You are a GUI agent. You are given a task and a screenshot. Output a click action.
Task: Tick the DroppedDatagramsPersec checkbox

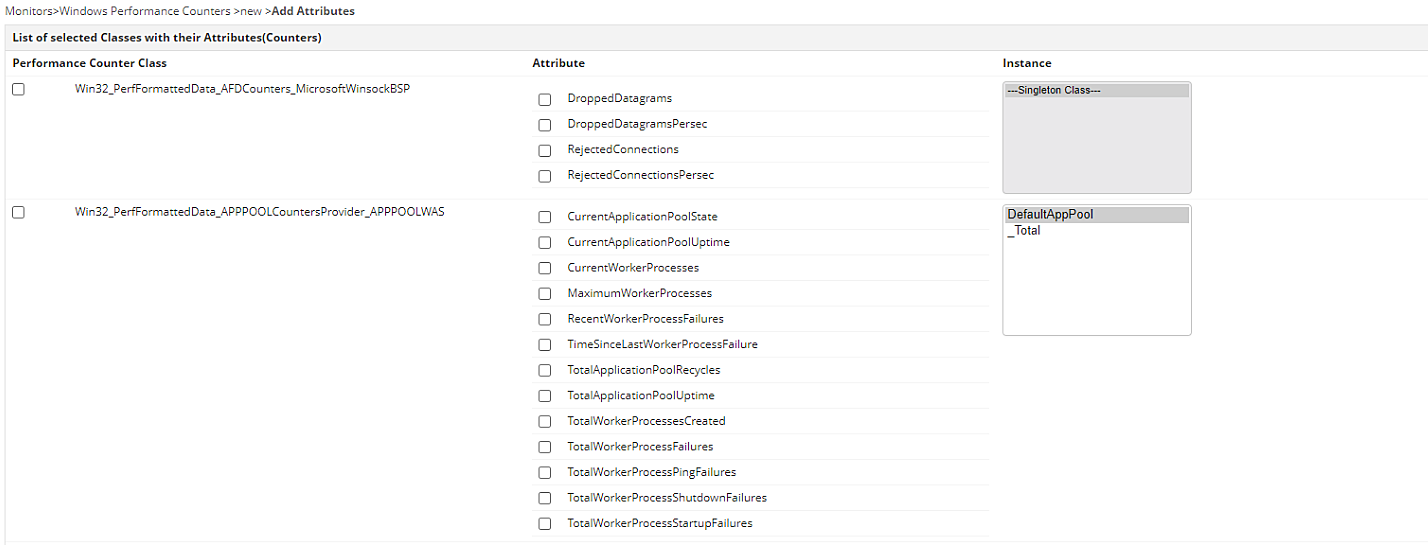click(x=545, y=125)
